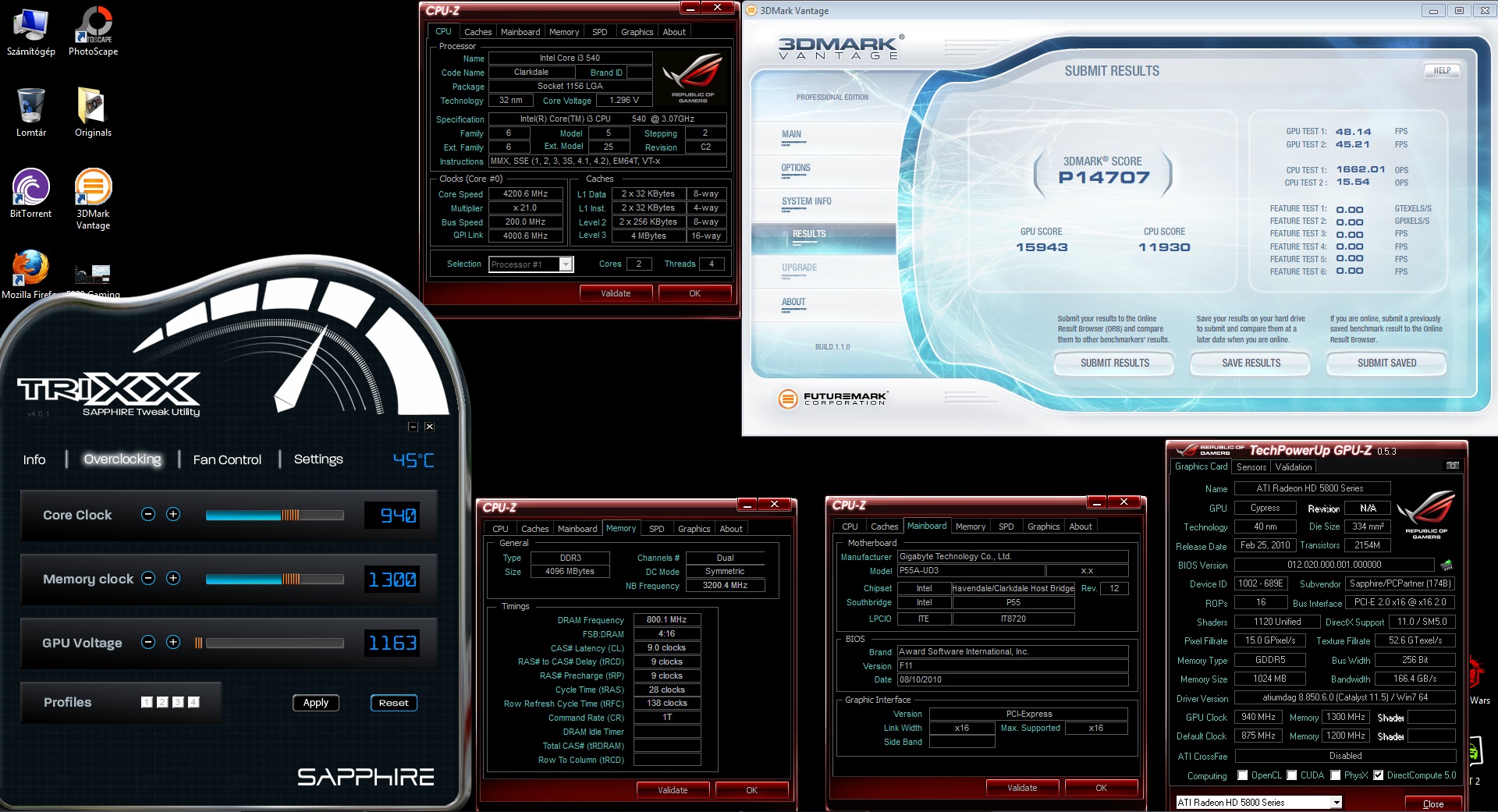Open the Számítógép desktop icon

pos(30,31)
